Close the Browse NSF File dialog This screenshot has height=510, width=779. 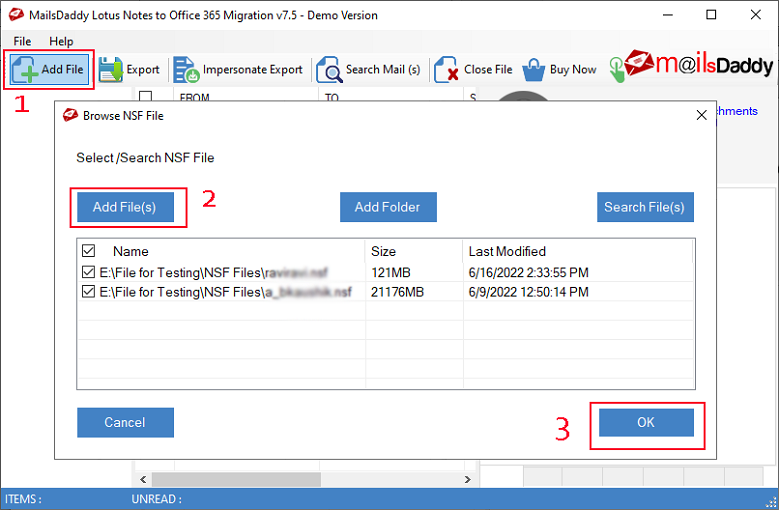click(x=701, y=115)
